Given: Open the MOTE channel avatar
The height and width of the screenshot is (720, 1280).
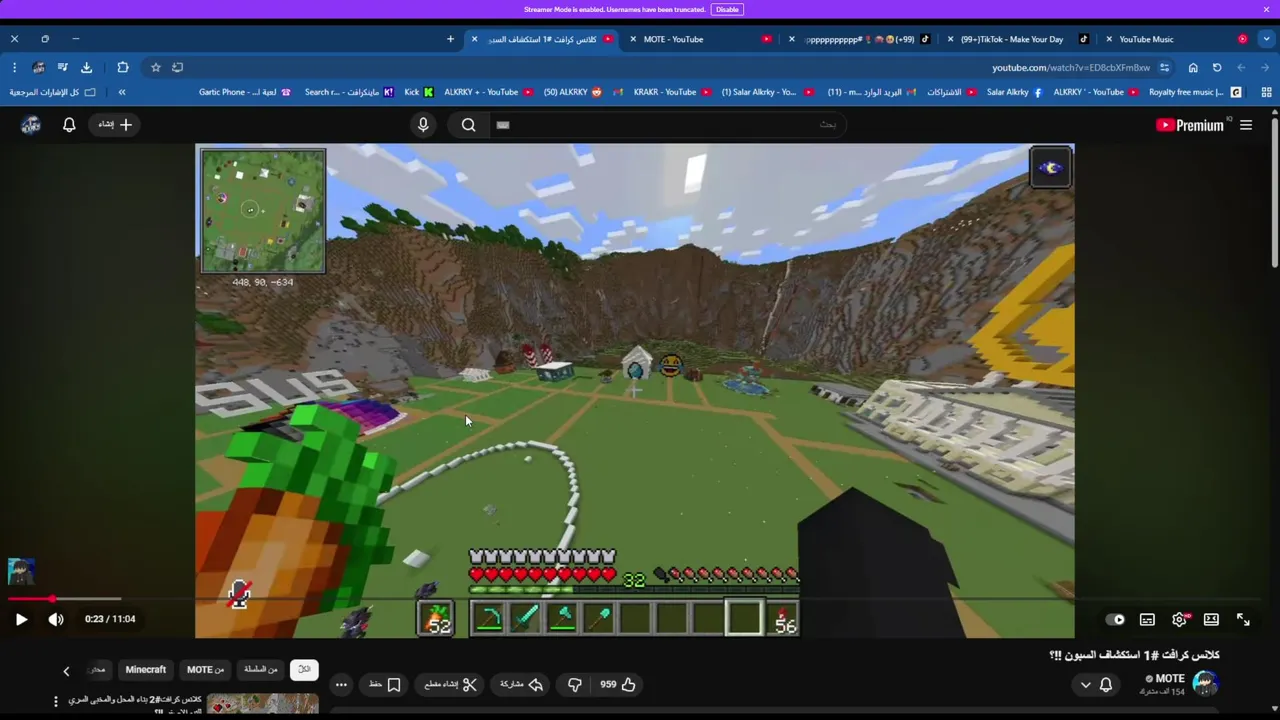Looking at the screenshot, I should [x=1205, y=684].
